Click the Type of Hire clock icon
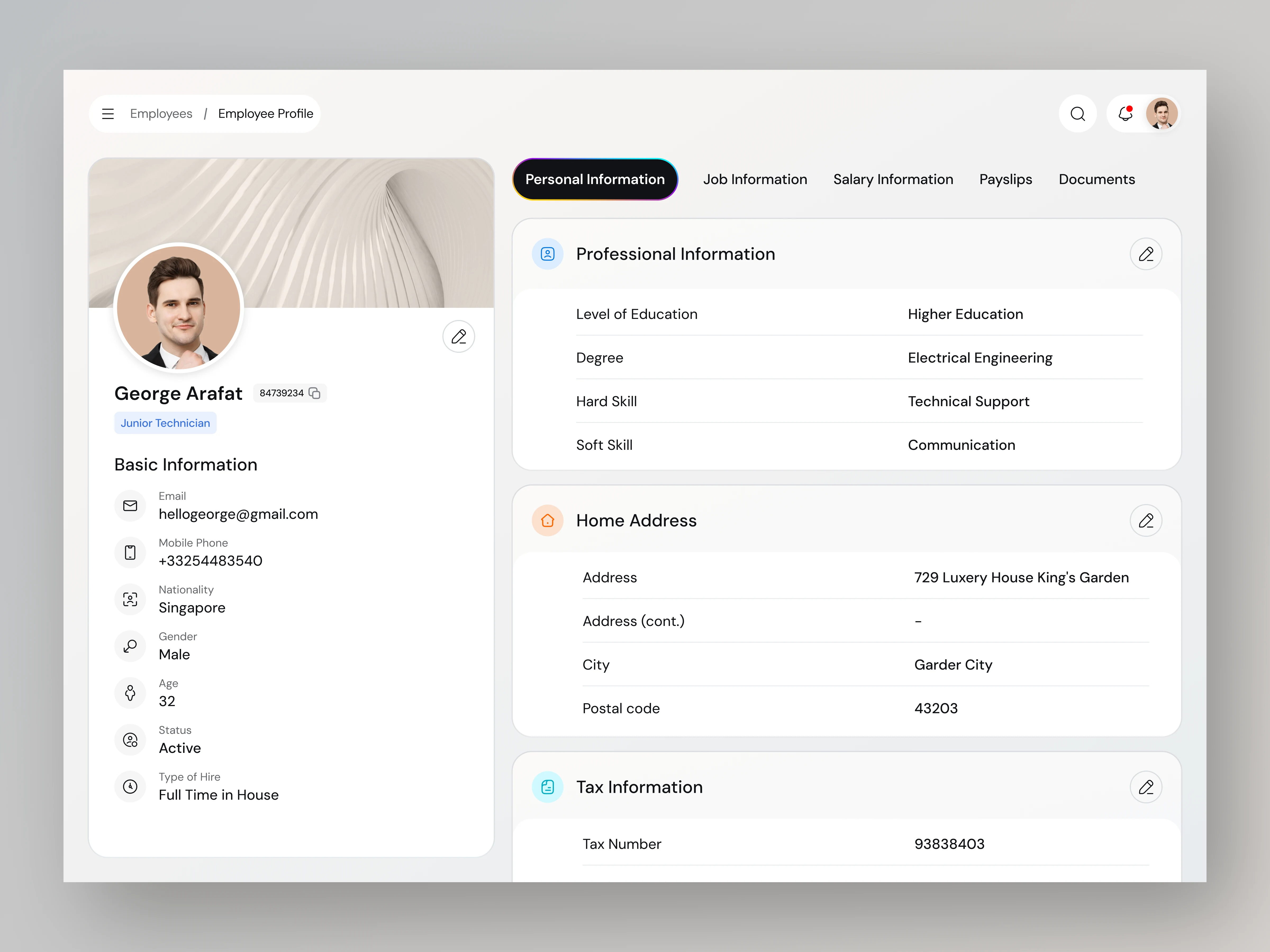Viewport: 1270px width, 952px height. (x=130, y=787)
